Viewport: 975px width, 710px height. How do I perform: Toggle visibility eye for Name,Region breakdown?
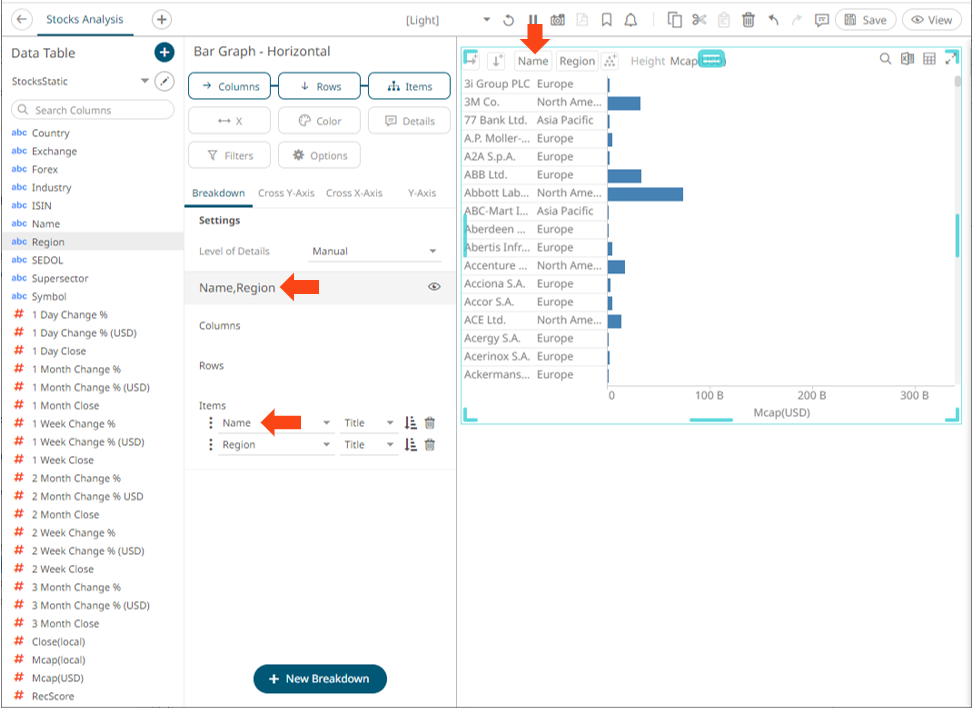434,287
